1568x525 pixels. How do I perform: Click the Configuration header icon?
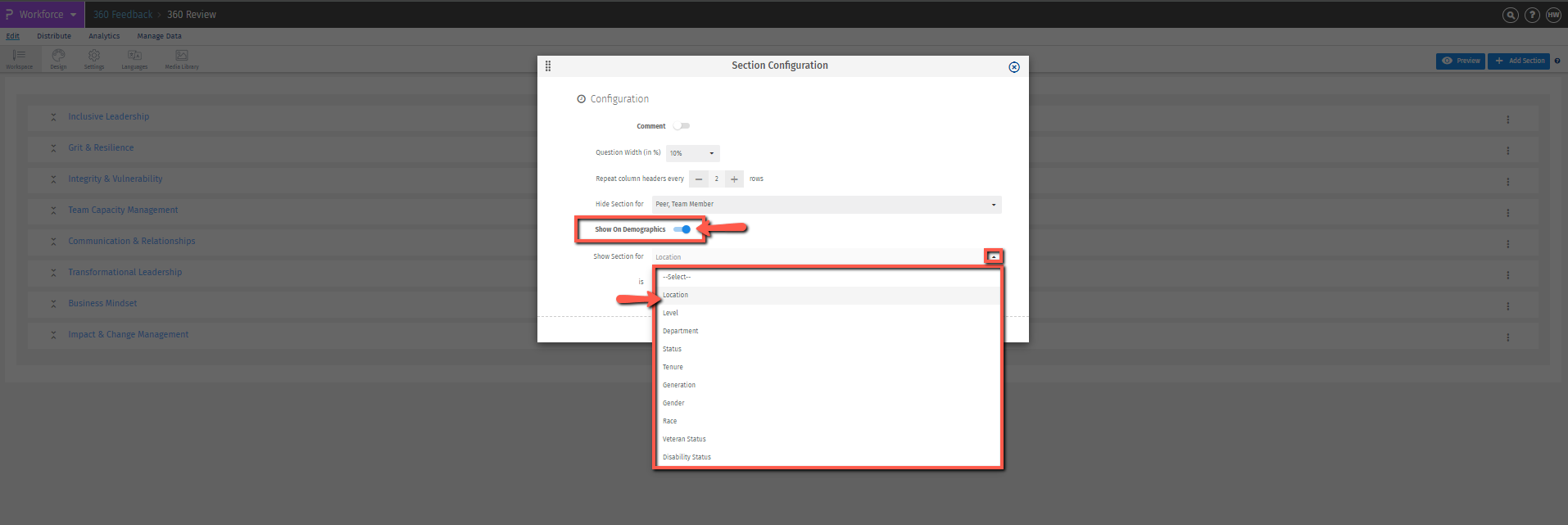coord(582,99)
